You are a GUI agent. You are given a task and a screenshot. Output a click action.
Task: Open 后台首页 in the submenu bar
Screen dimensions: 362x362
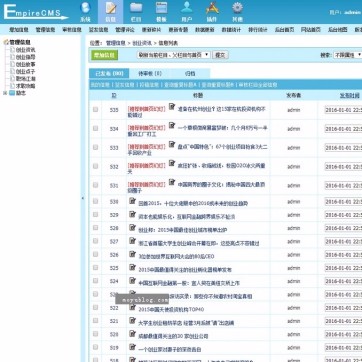(x=284, y=30)
